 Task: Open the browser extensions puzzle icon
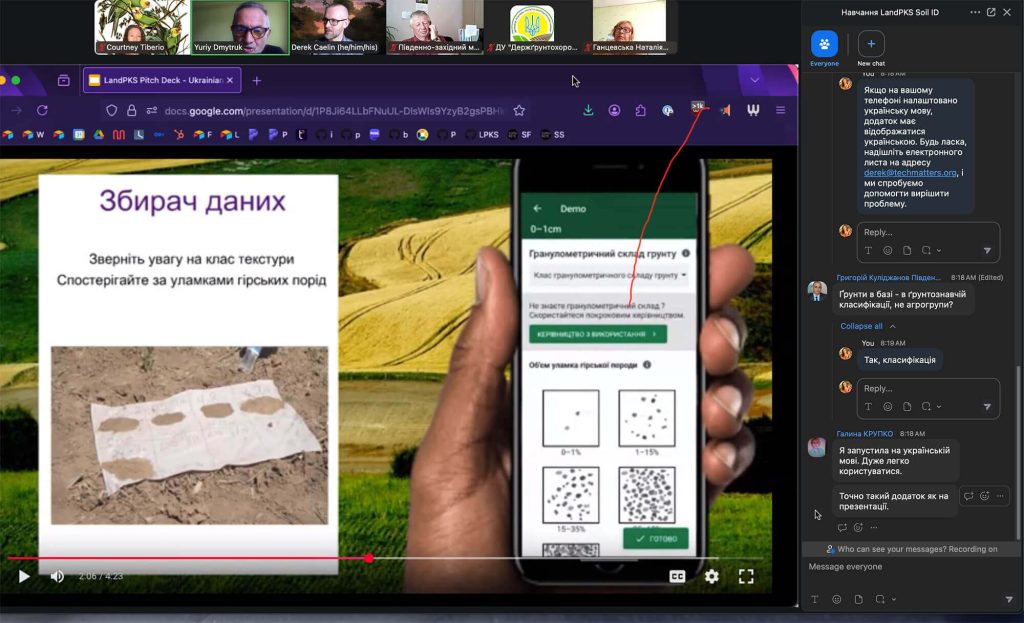(x=640, y=108)
